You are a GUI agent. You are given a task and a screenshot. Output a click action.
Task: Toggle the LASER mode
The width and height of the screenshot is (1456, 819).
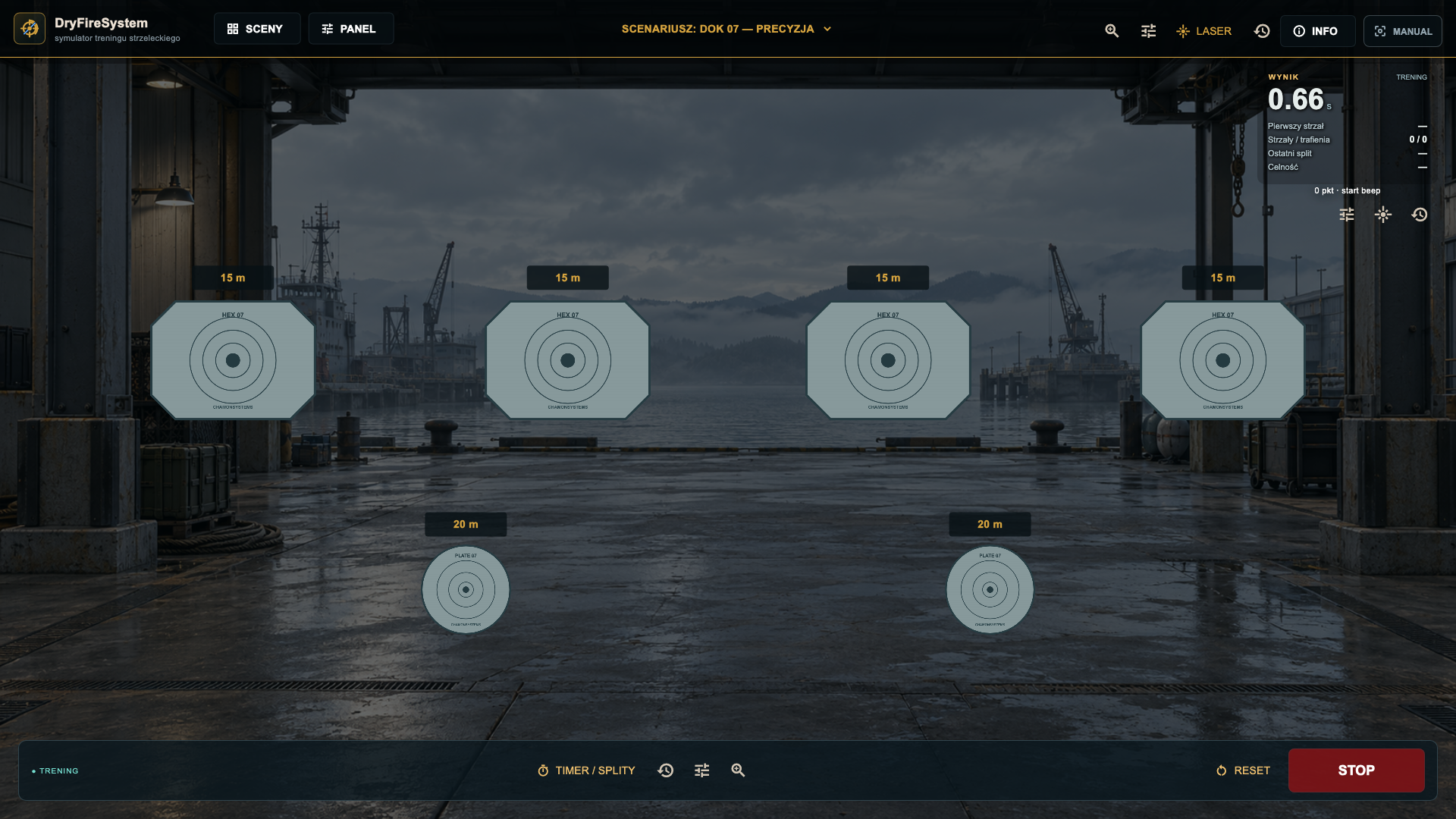pyautogui.click(x=1203, y=31)
